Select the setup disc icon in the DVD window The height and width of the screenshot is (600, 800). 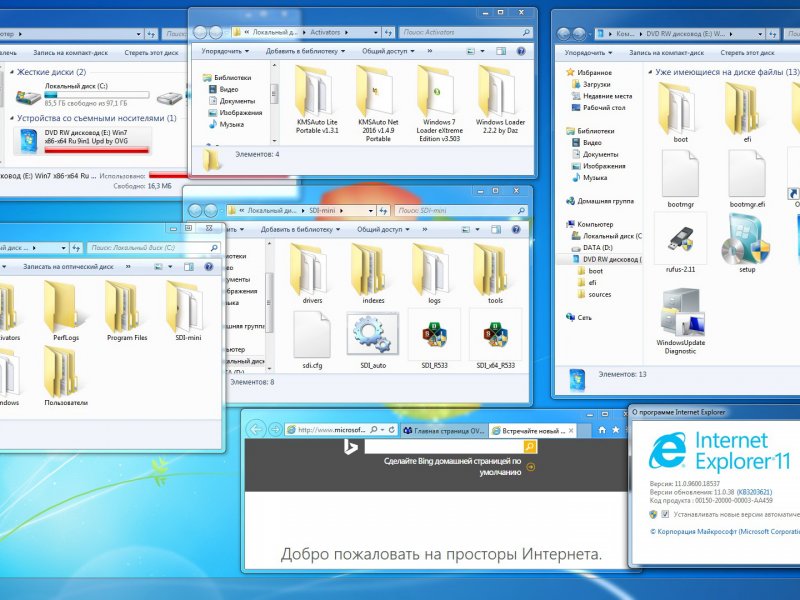[747, 244]
